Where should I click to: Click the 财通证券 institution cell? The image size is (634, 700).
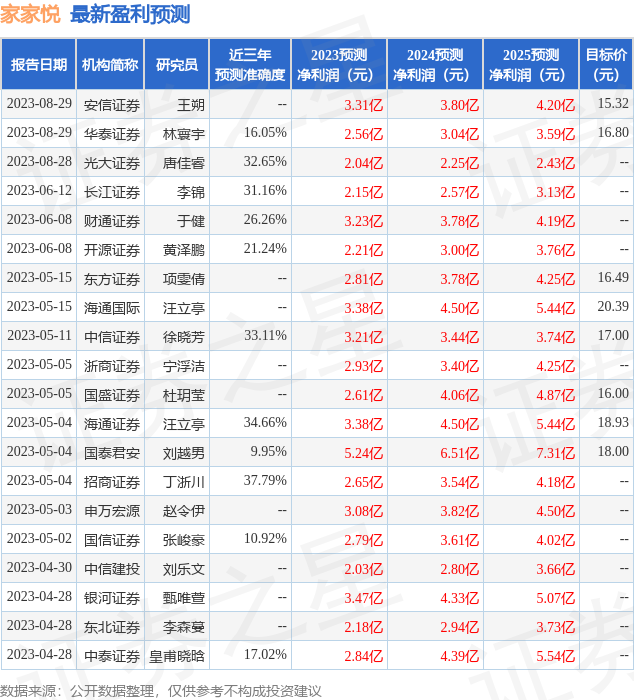point(112,221)
